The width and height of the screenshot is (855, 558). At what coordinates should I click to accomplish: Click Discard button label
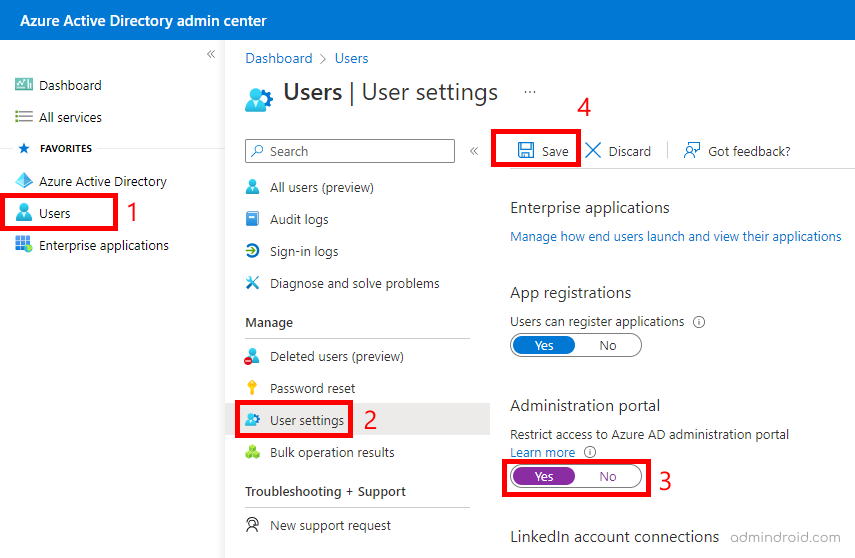coord(629,152)
